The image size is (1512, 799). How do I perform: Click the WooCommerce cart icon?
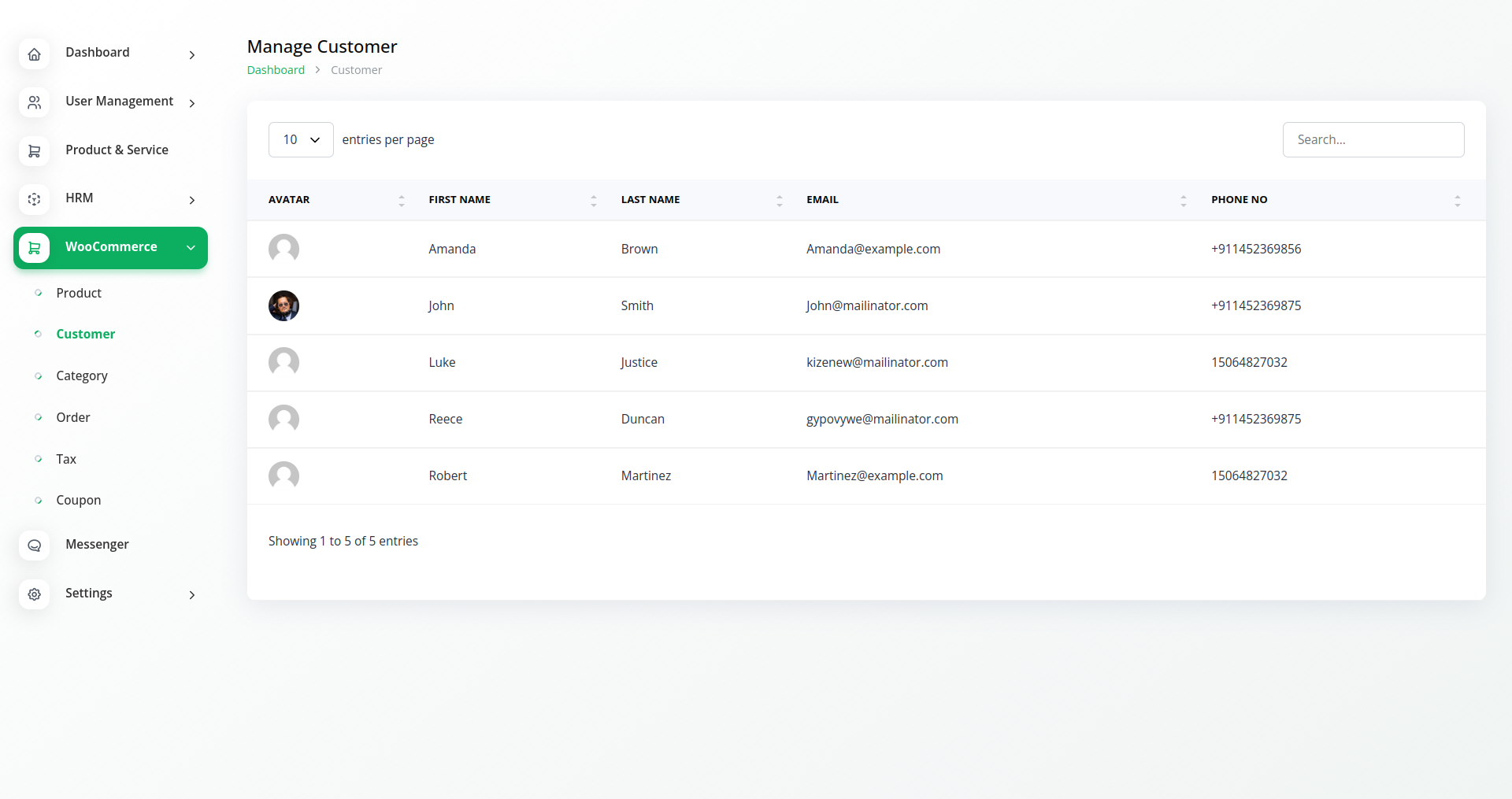click(x=34, y=248)
